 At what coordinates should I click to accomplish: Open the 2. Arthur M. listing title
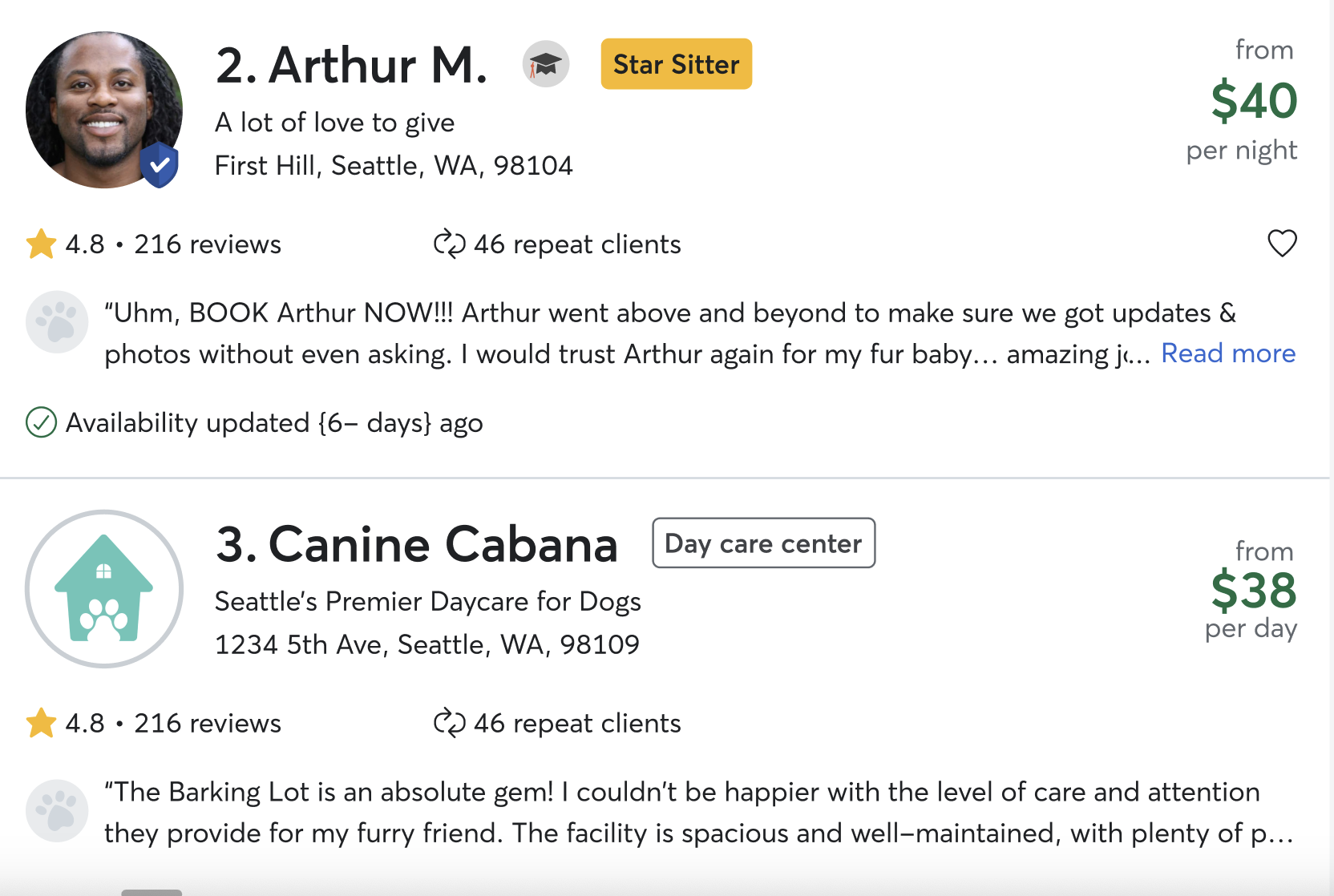pos(351,65)
